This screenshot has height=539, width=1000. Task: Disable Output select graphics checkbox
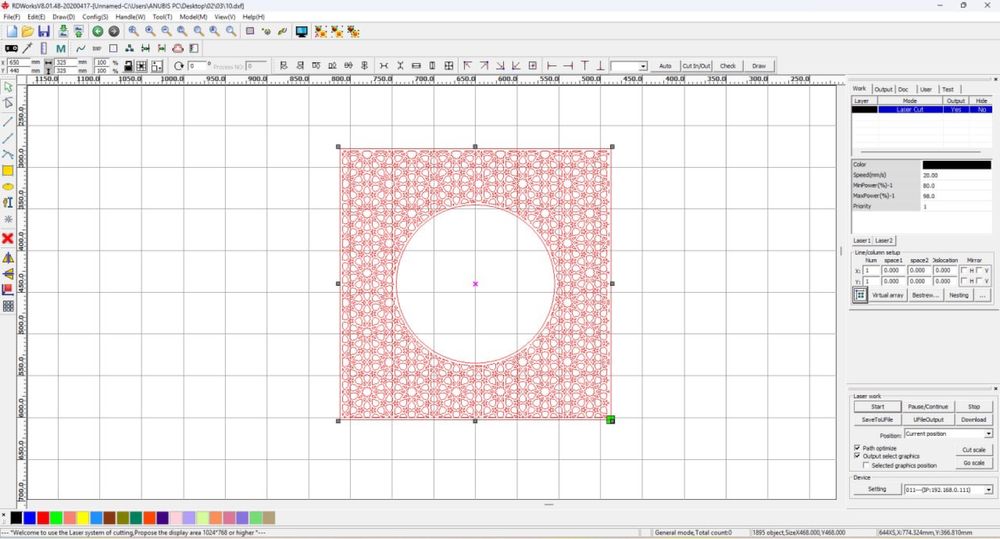[857, 456]
